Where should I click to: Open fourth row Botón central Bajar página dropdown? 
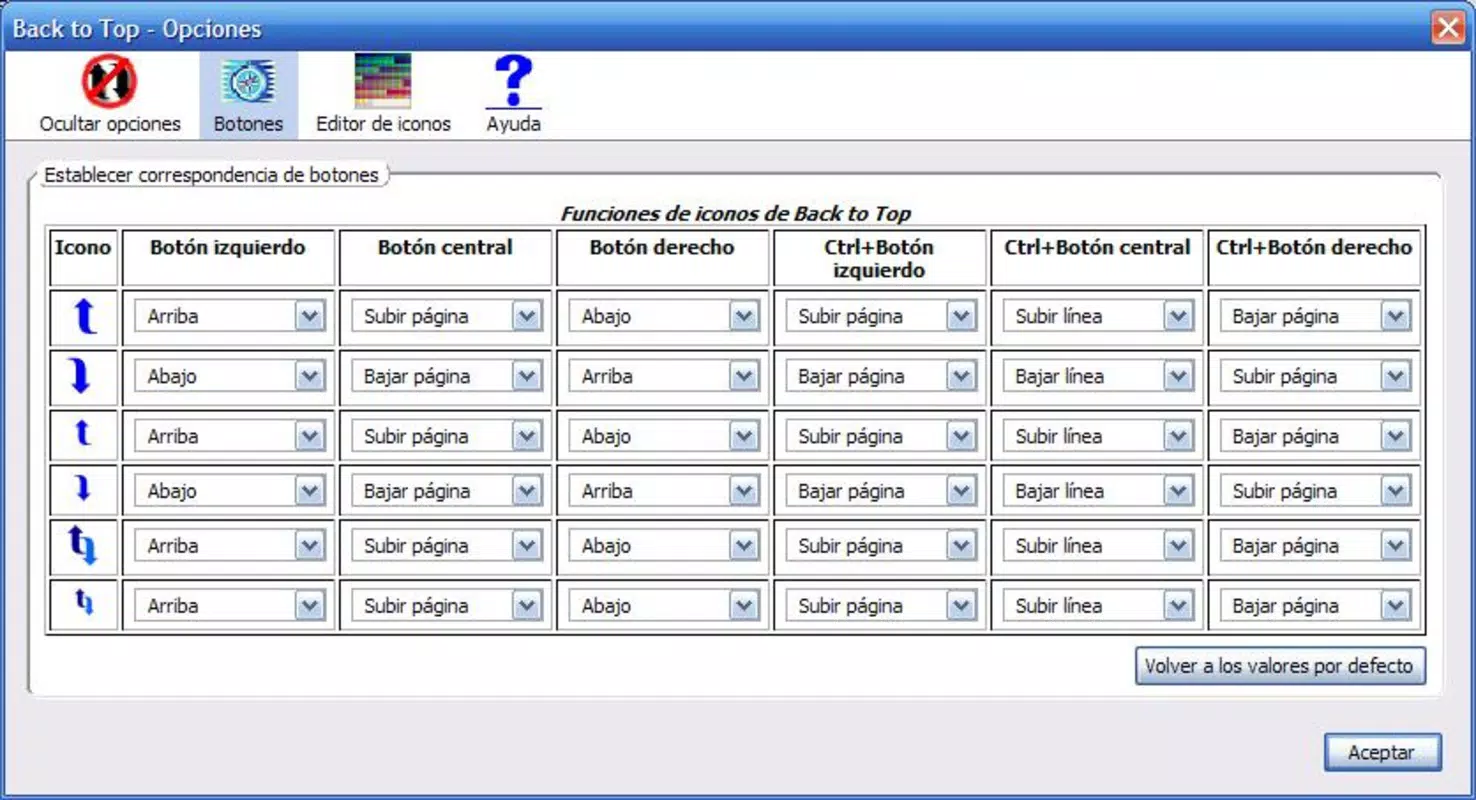pos(446,491)
